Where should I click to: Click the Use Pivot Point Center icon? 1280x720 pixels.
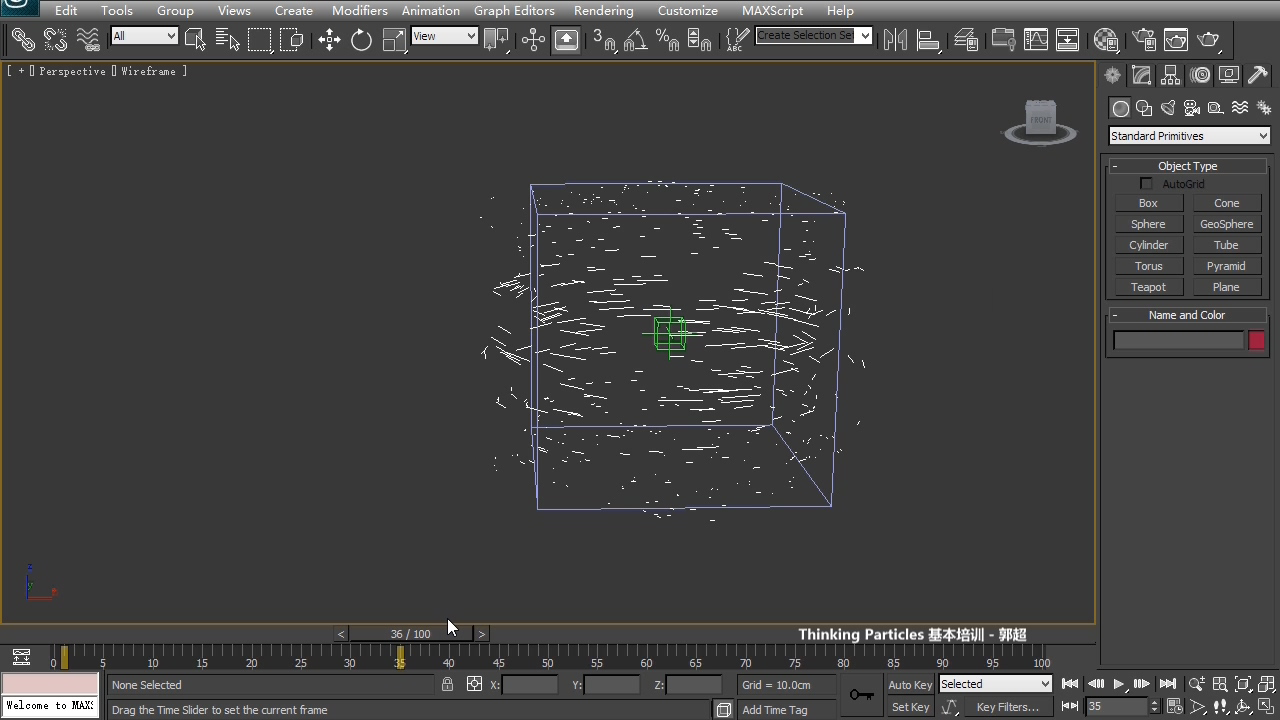click(496, 39)
